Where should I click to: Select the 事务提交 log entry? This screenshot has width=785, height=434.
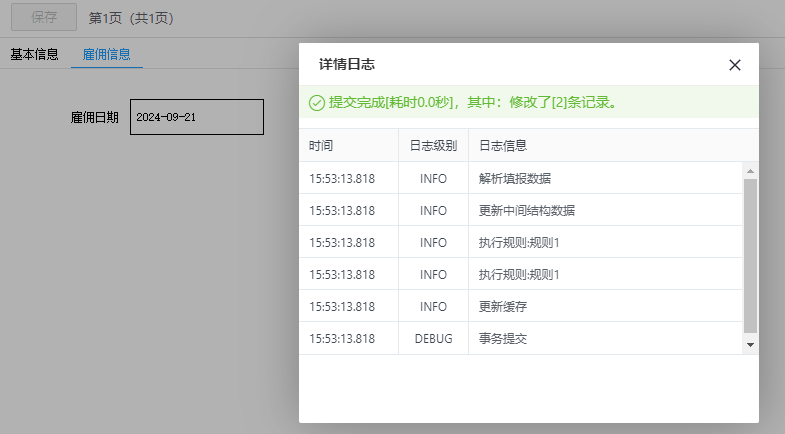503,338
